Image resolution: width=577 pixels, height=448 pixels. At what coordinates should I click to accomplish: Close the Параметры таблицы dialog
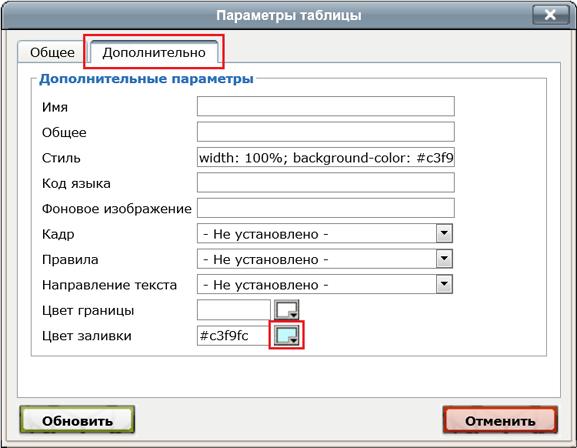click(550, 15)
